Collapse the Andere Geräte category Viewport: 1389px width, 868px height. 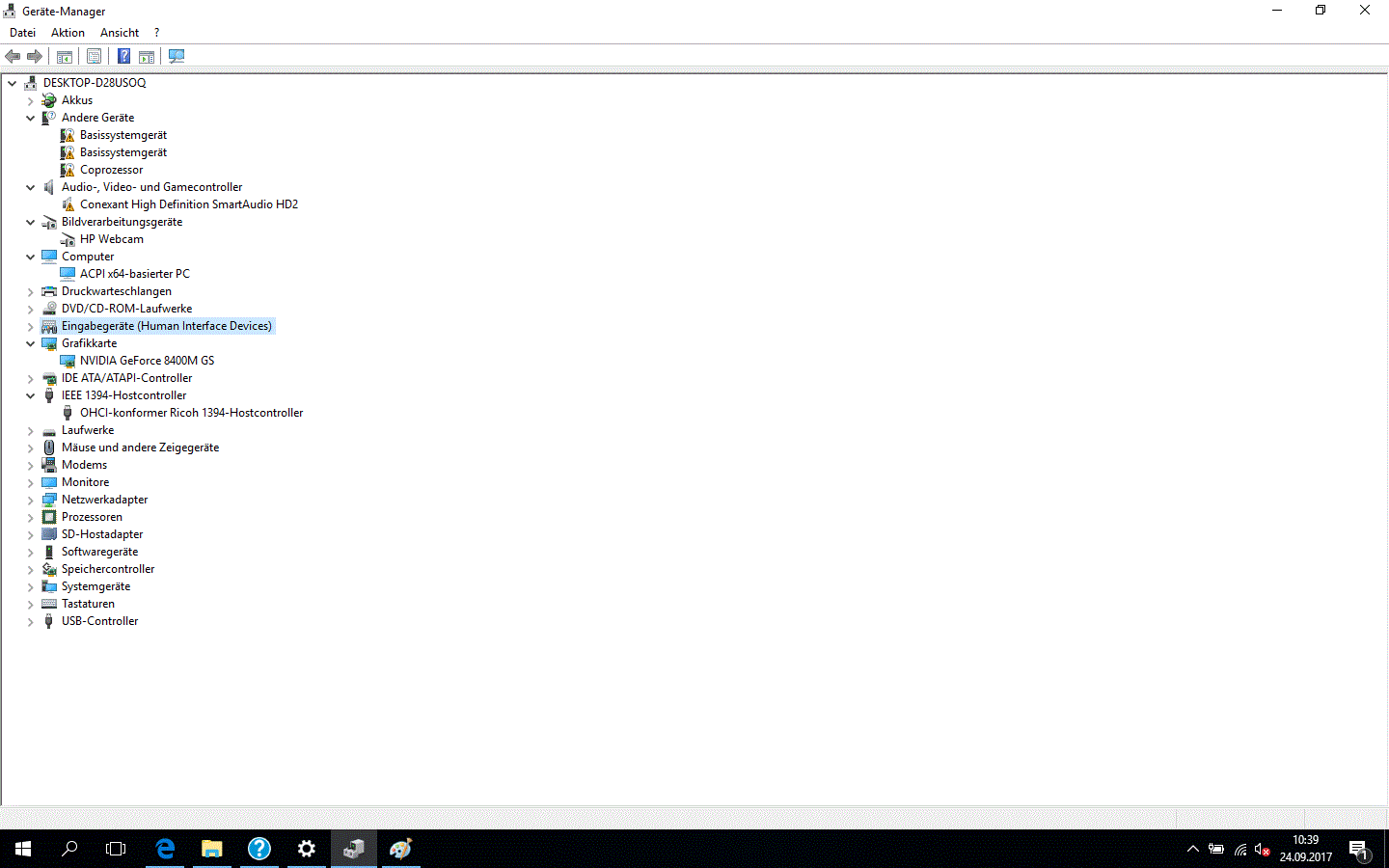(x=31, y=118)
